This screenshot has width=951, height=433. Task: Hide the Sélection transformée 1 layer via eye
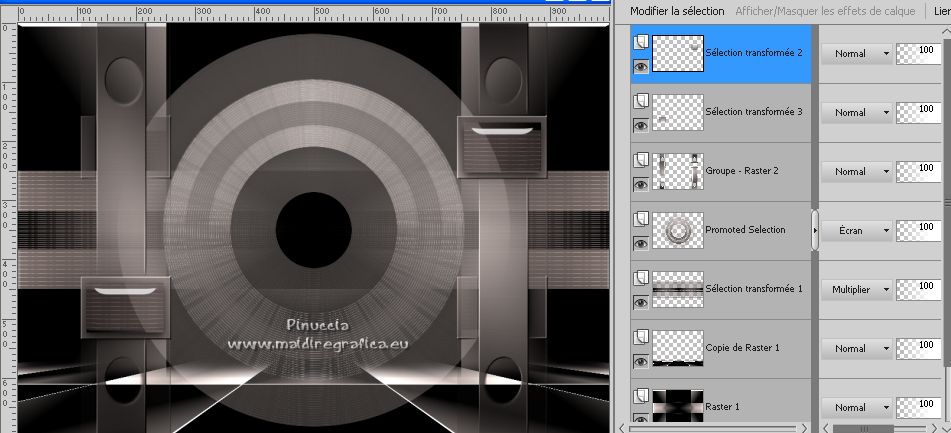[641, 302]
